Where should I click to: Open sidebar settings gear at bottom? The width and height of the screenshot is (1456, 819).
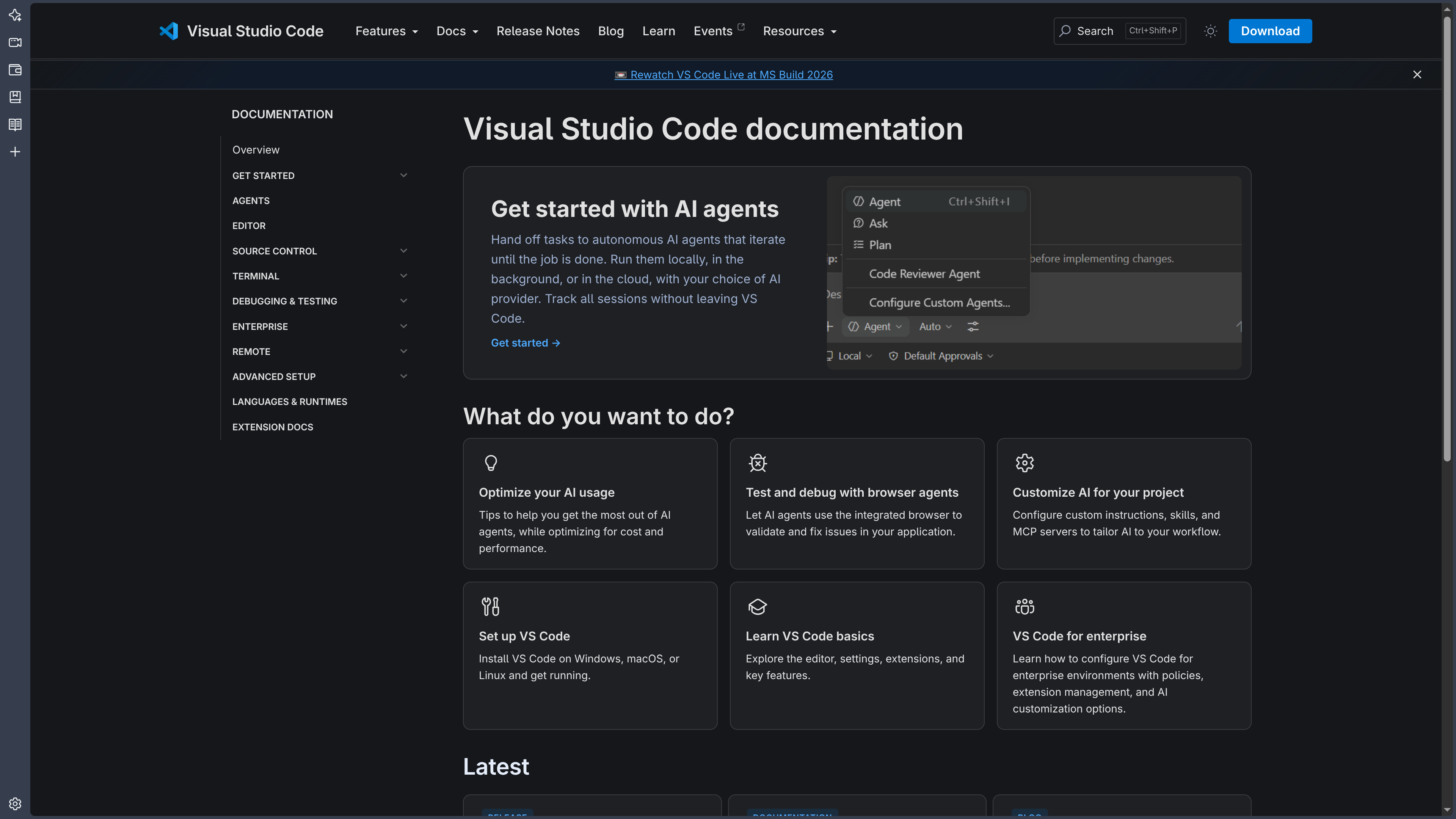pos(15,803)
